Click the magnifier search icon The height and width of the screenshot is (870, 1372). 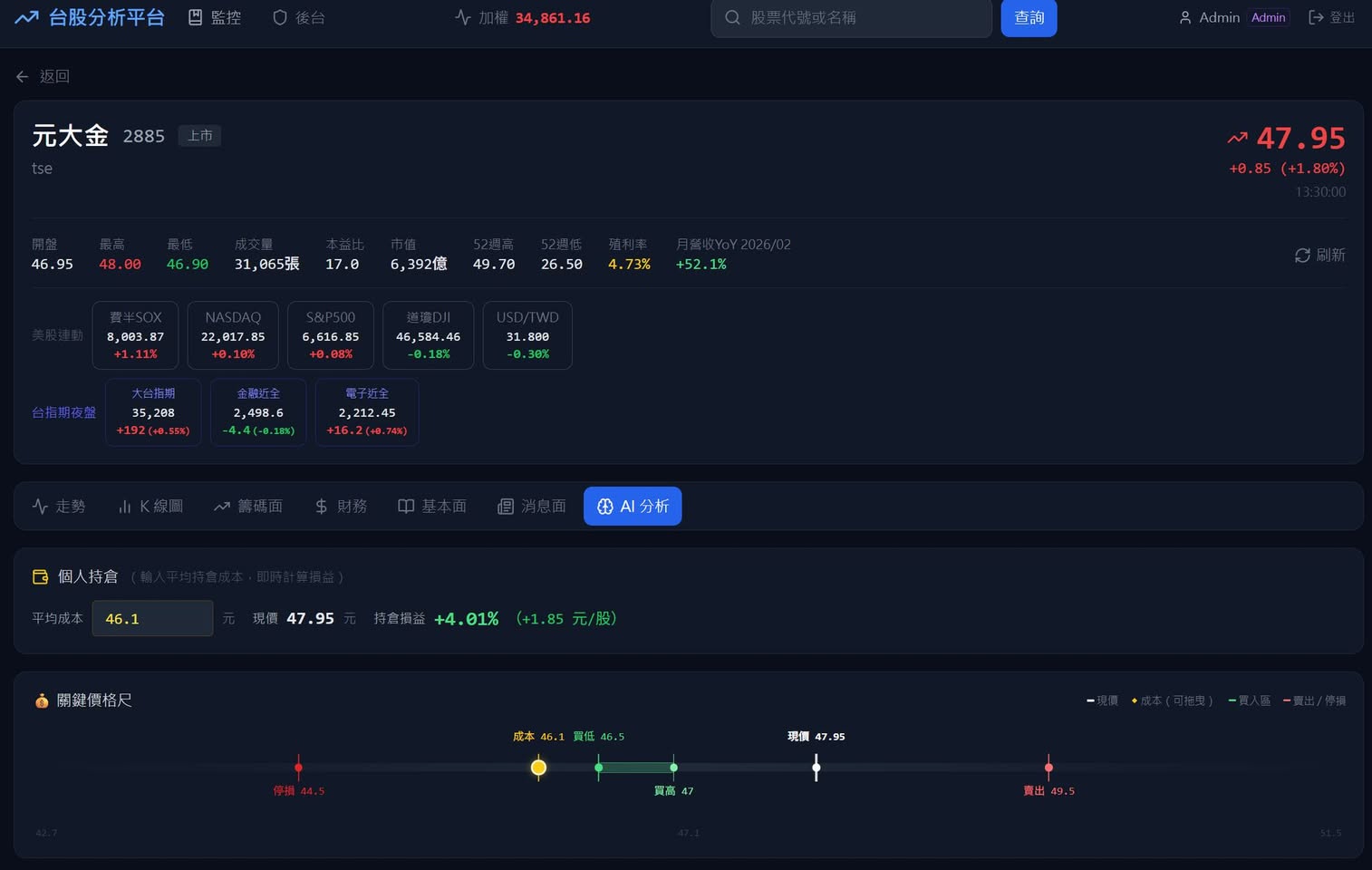(x=732, y=17)
